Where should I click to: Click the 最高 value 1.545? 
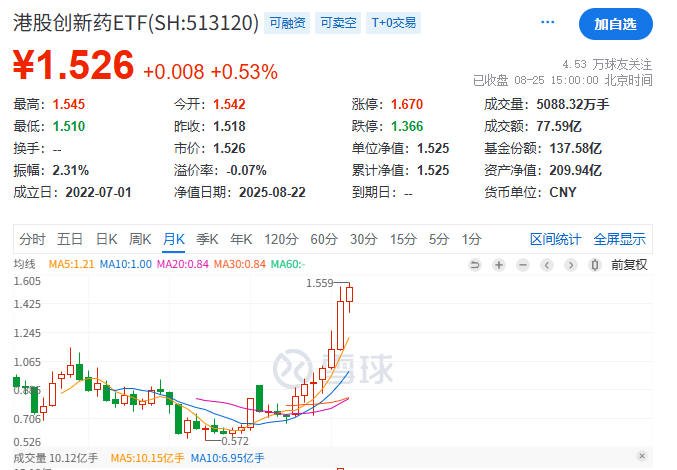[69, 104]
